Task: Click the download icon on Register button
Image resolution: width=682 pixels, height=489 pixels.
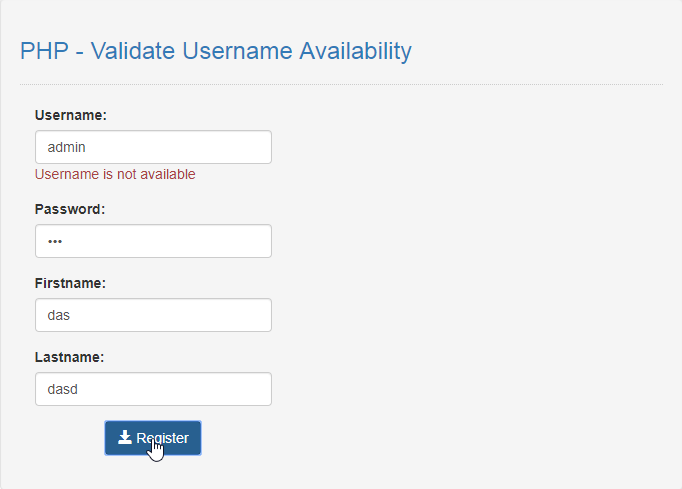Action: pos(125,437)
